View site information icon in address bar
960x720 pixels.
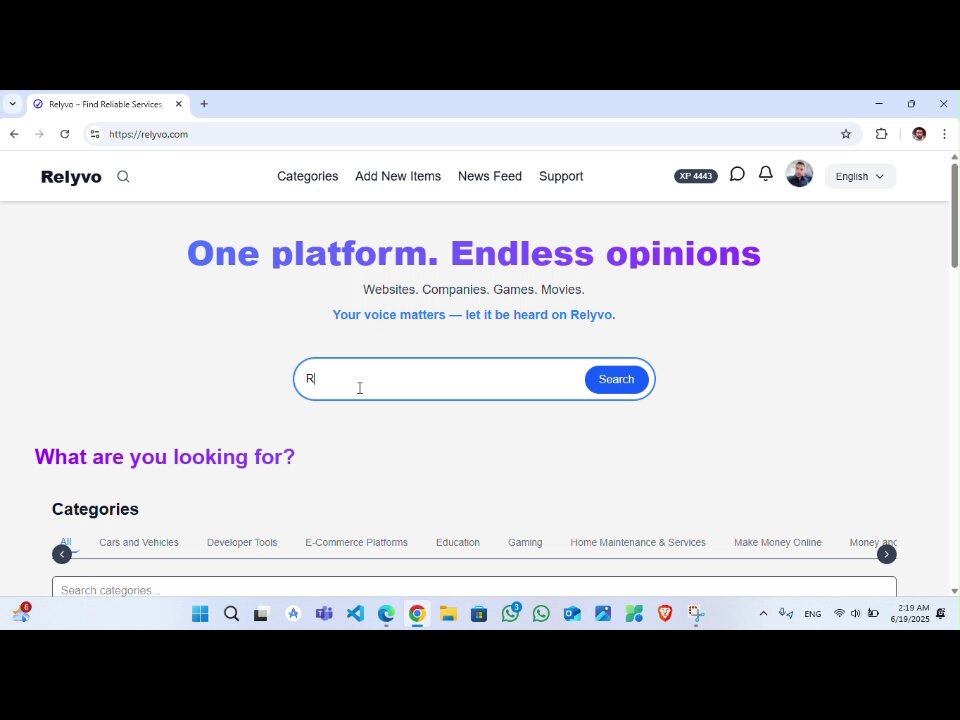tap(94, 134)
